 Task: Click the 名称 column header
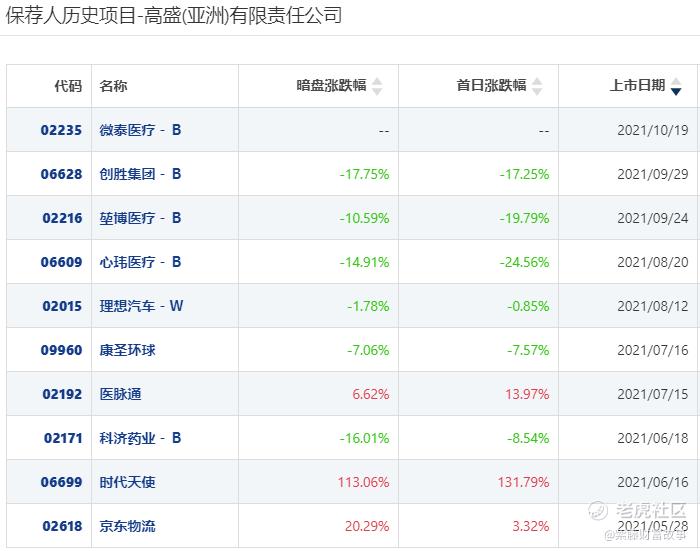point(113,86)
